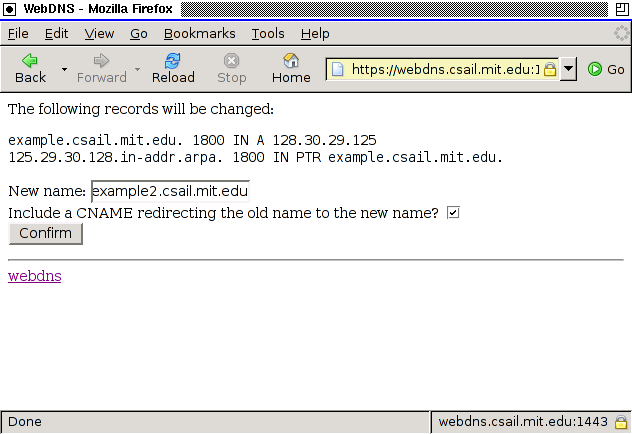Viewport: 632px width, 434px height.
Task: Open the Forward history dropdown arrow
Action: tap(137, 69)
